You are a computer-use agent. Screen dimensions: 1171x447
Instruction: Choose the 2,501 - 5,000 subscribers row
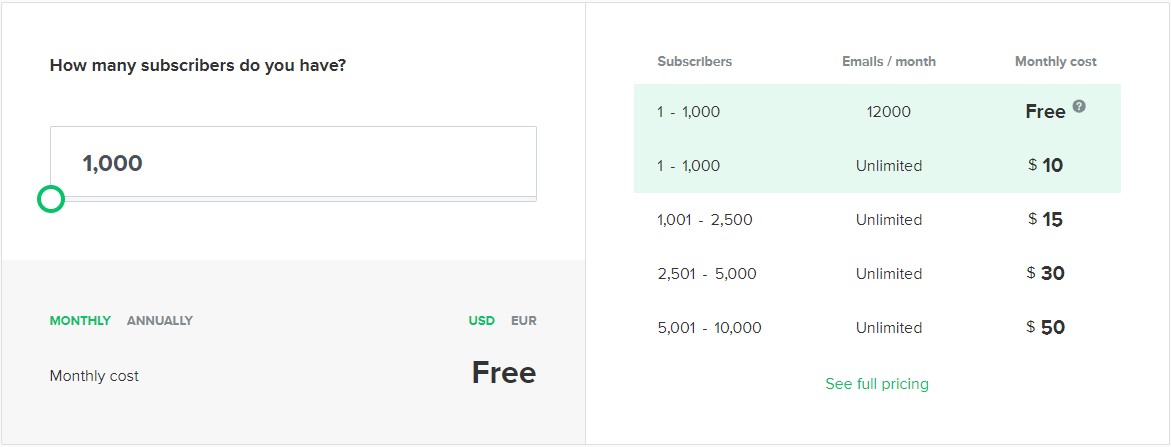pyautogui.click(x=877, y=274)
